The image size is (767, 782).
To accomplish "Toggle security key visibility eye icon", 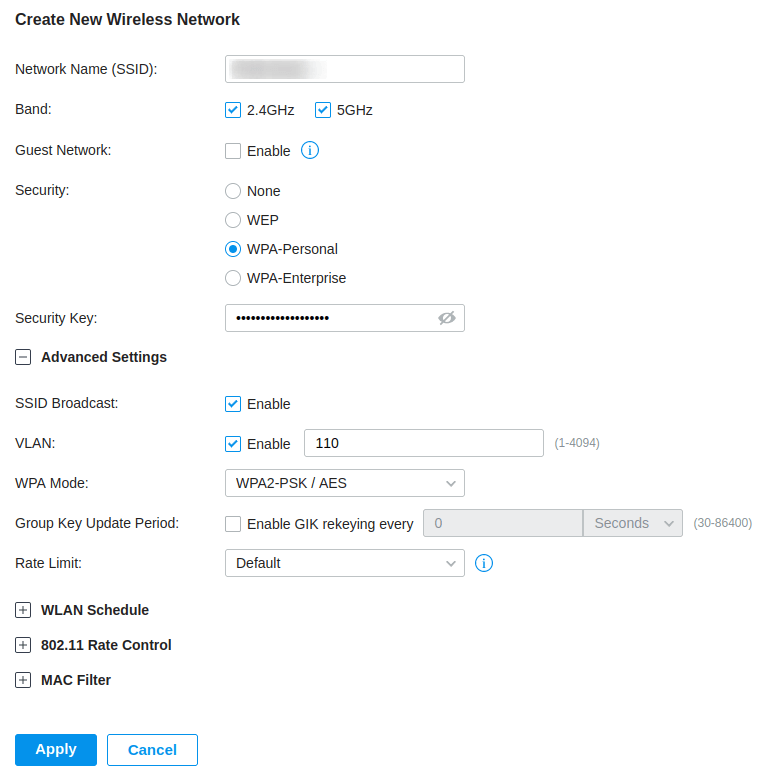I will (x=447, y=318).
